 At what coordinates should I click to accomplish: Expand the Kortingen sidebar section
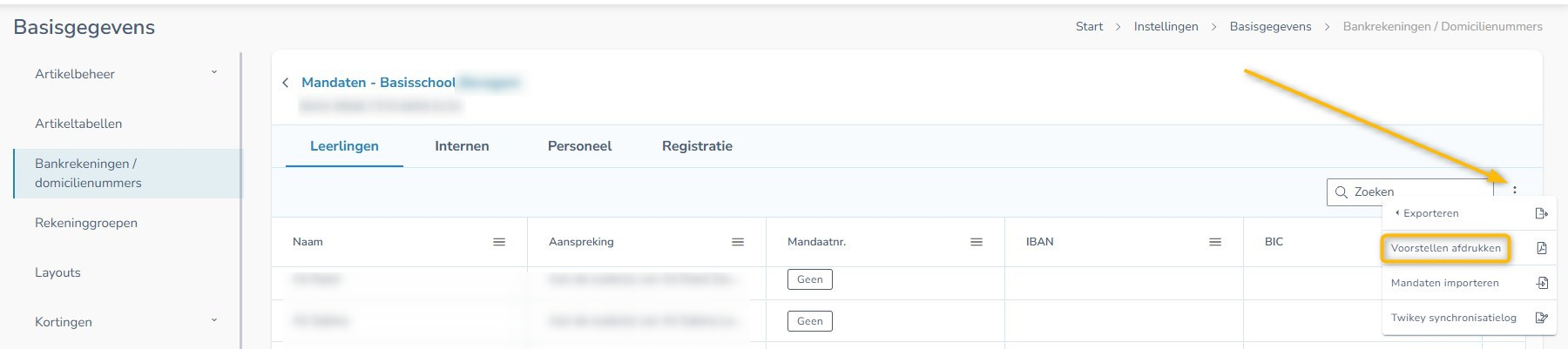[x=214, y=321]
